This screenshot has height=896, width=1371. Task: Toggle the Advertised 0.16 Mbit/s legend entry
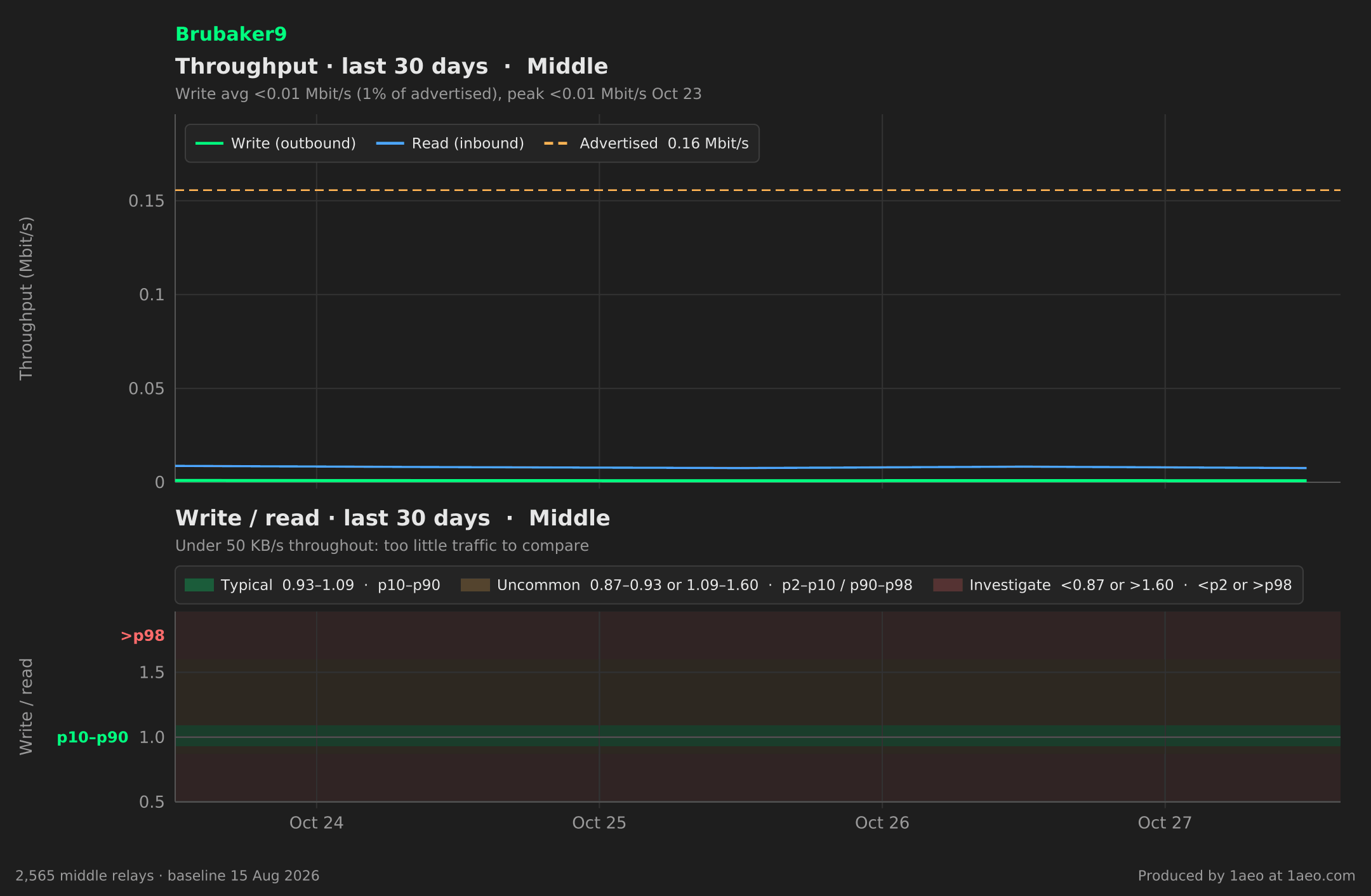point(646,143)
